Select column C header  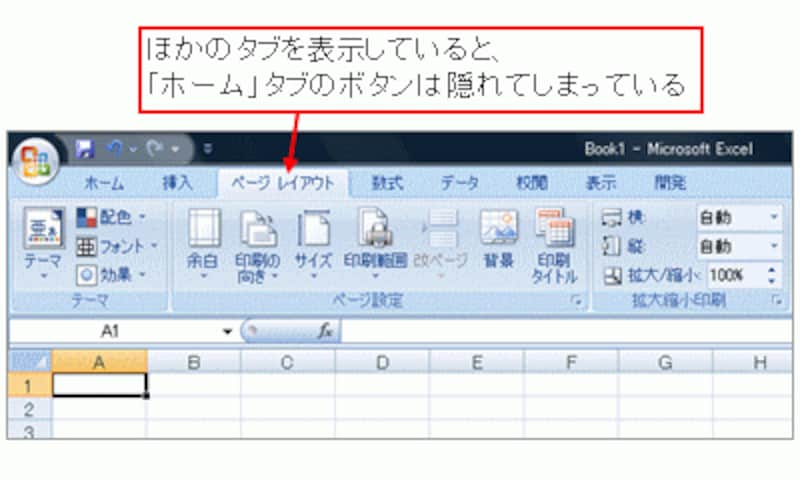click(287, 362)
